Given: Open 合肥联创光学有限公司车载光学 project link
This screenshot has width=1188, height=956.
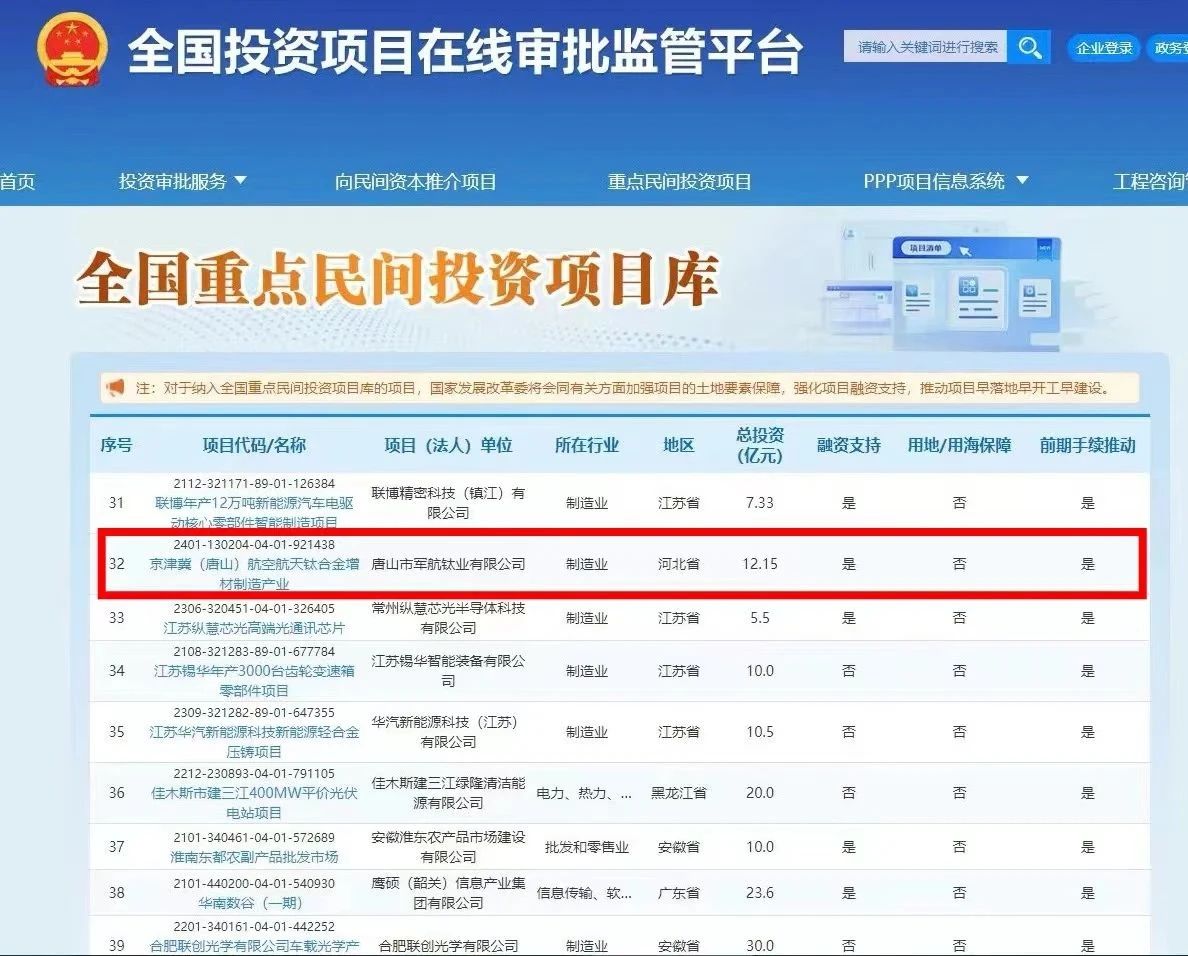Looking at the screenshot, I should tap(254, 945).
